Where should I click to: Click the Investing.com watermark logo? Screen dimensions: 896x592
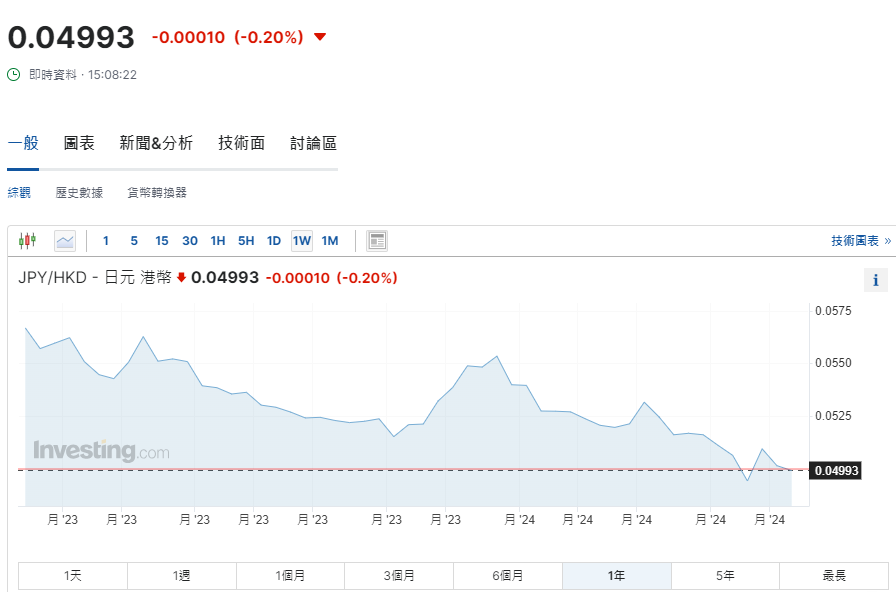(101, 451)
